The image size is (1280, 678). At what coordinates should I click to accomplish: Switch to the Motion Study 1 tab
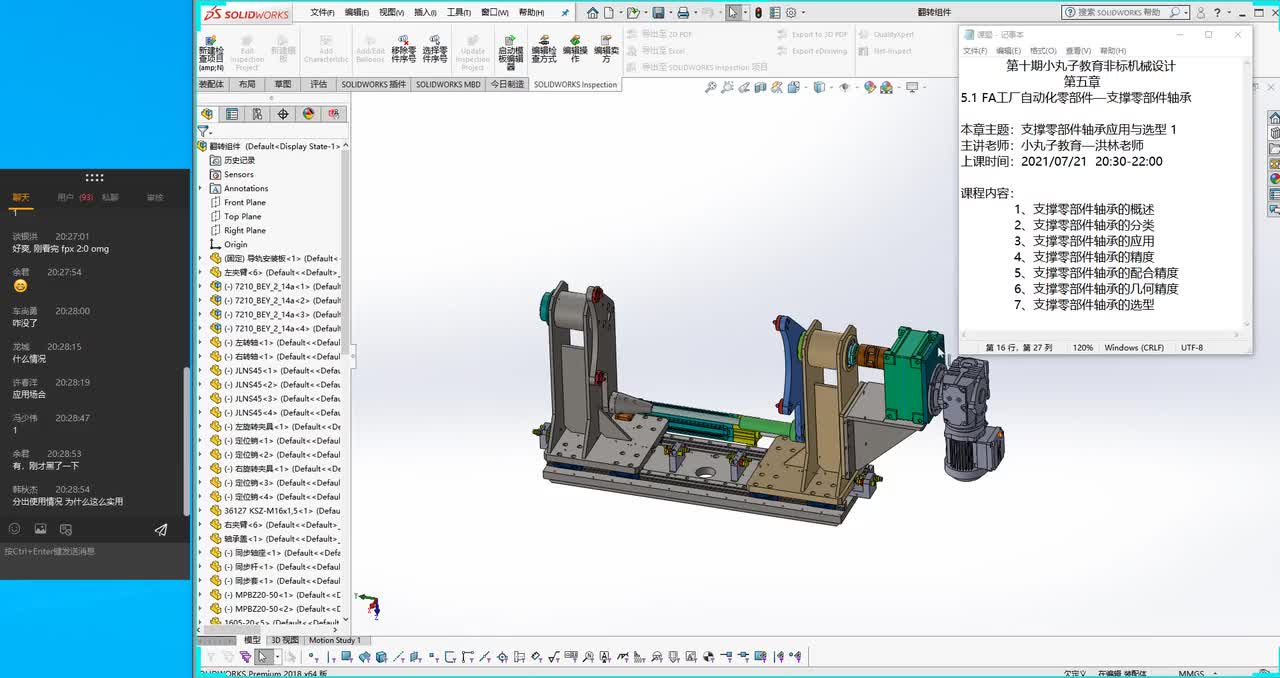335,640
